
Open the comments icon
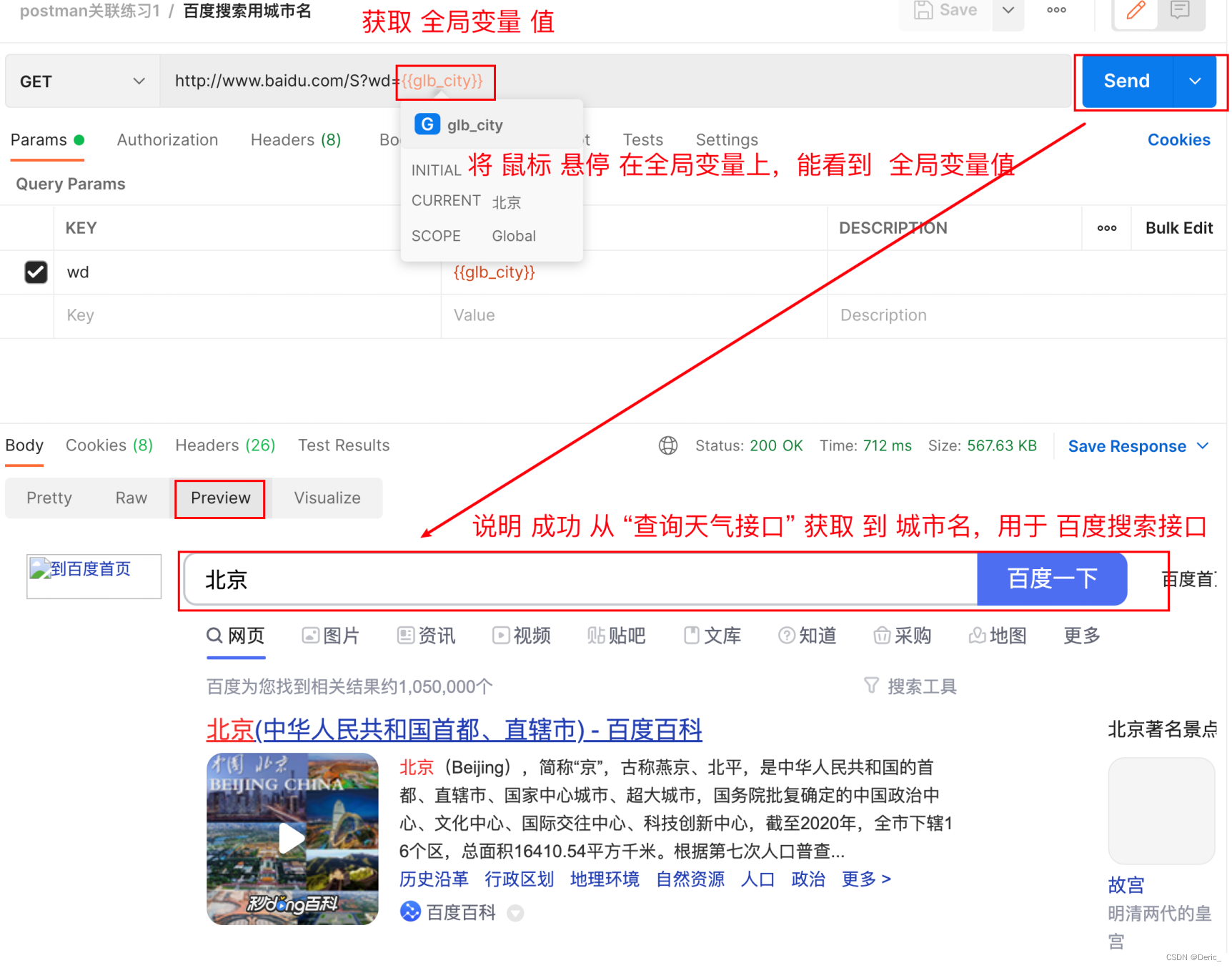[1180, 10]
